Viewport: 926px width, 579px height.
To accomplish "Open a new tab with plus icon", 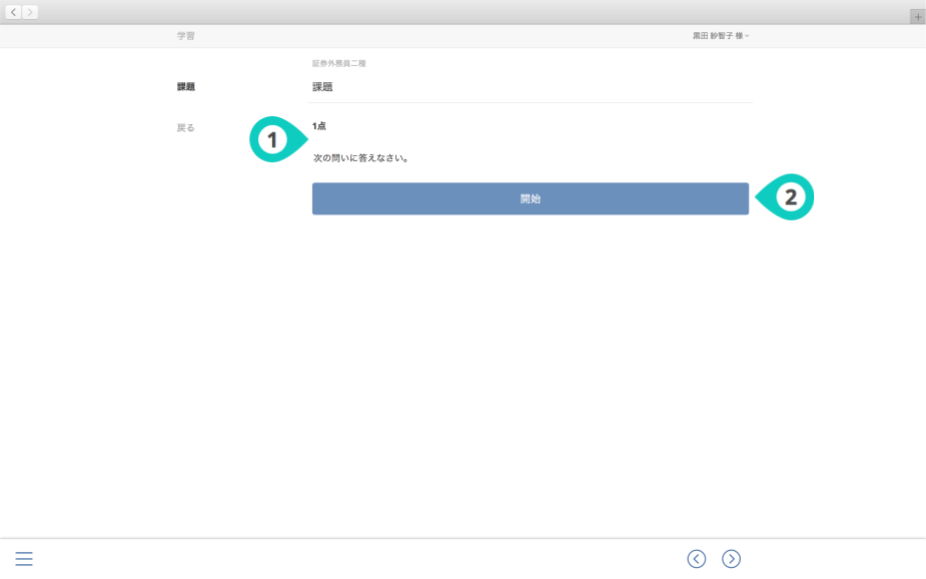I will [x=917, y=17].
